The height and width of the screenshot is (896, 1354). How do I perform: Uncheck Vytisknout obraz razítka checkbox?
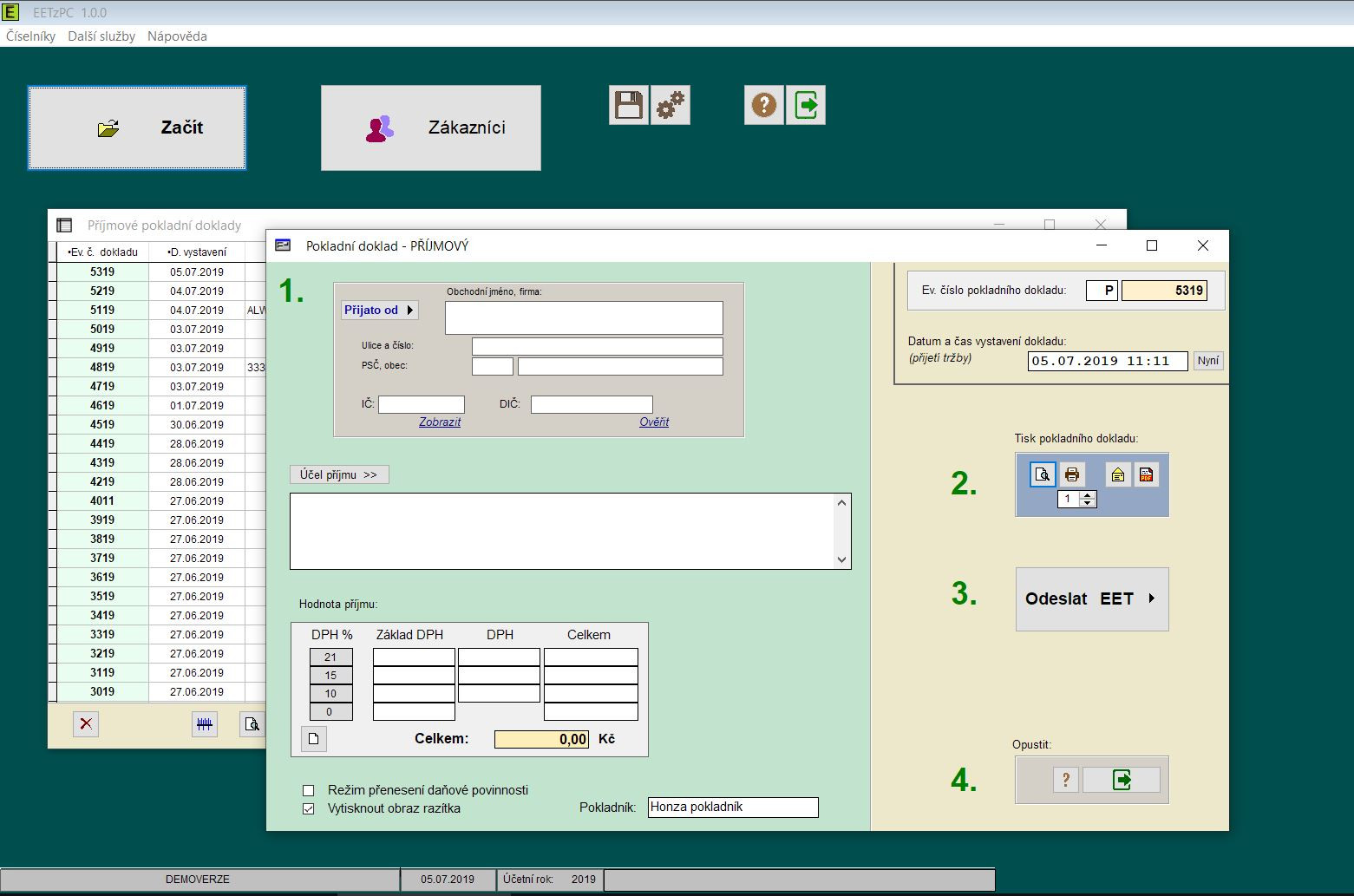coord(308,808)
